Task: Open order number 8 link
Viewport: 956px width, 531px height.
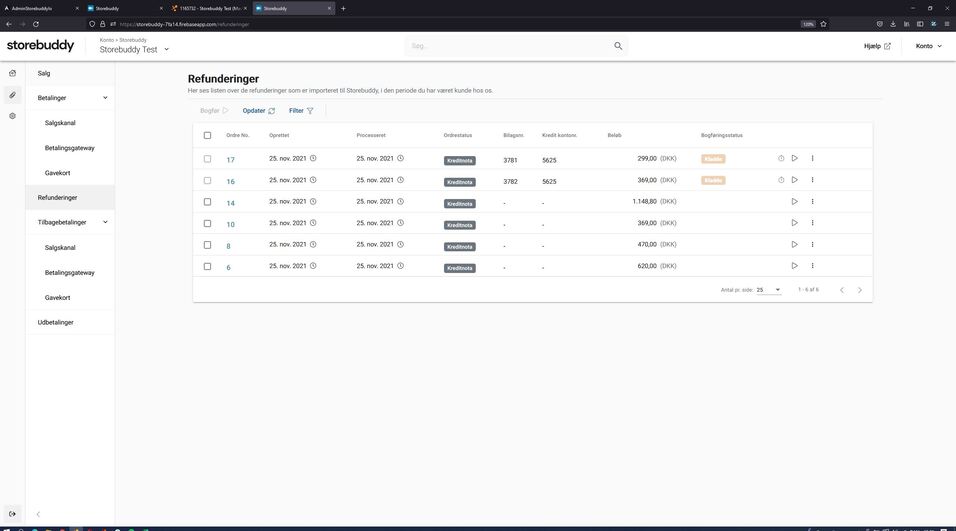Action: (228, 245)
